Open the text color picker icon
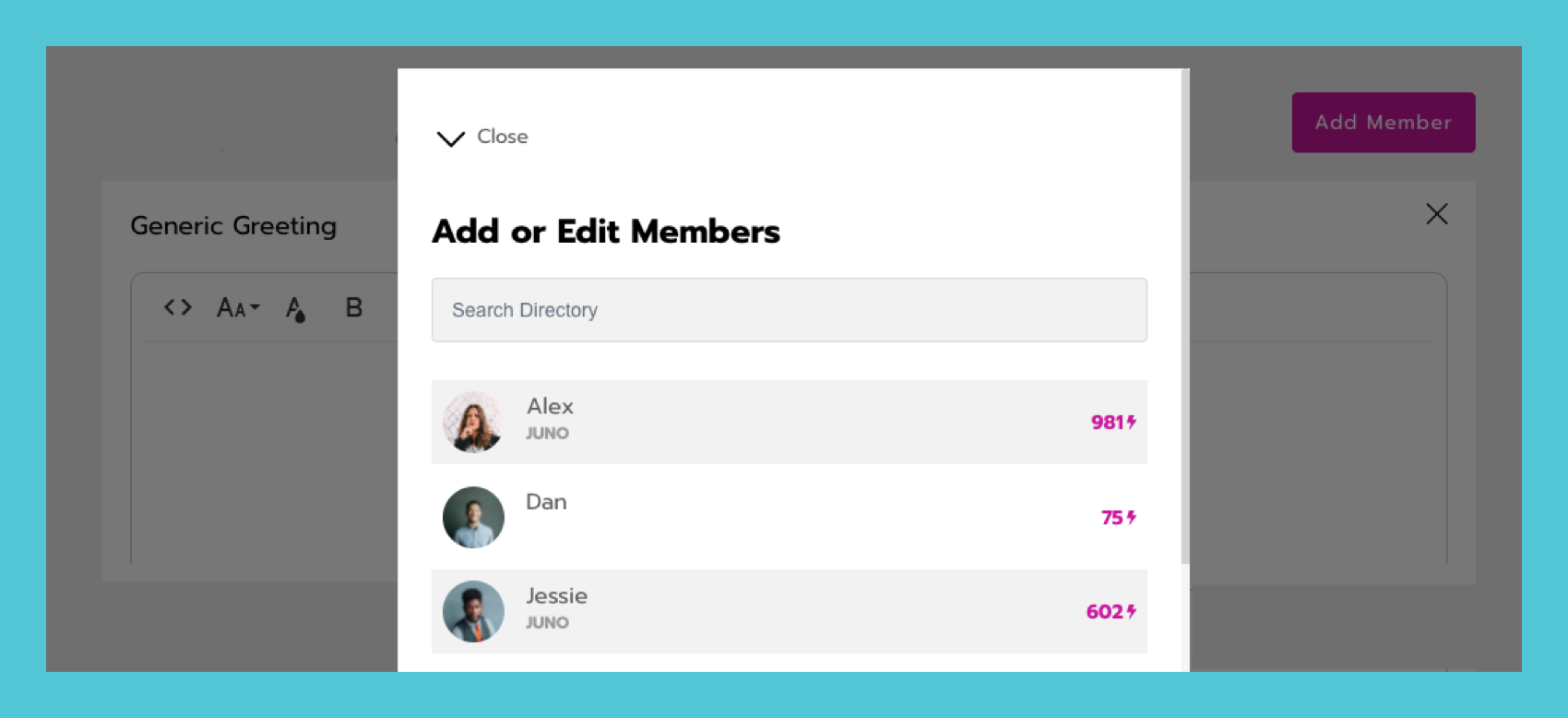 coord(295,309)
